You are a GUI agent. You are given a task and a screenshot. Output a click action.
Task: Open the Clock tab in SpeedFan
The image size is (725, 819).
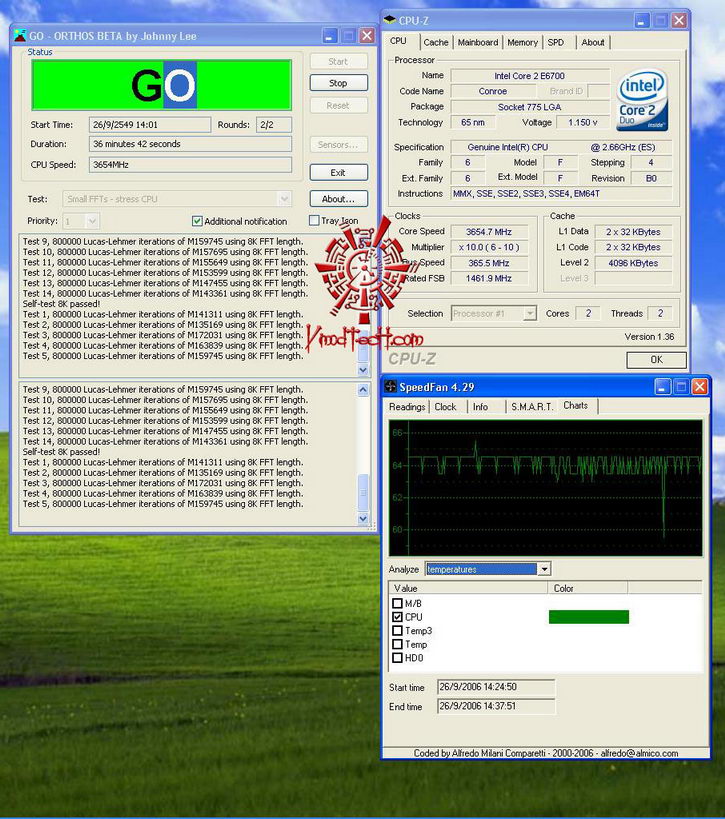click(x=446, y=406)
